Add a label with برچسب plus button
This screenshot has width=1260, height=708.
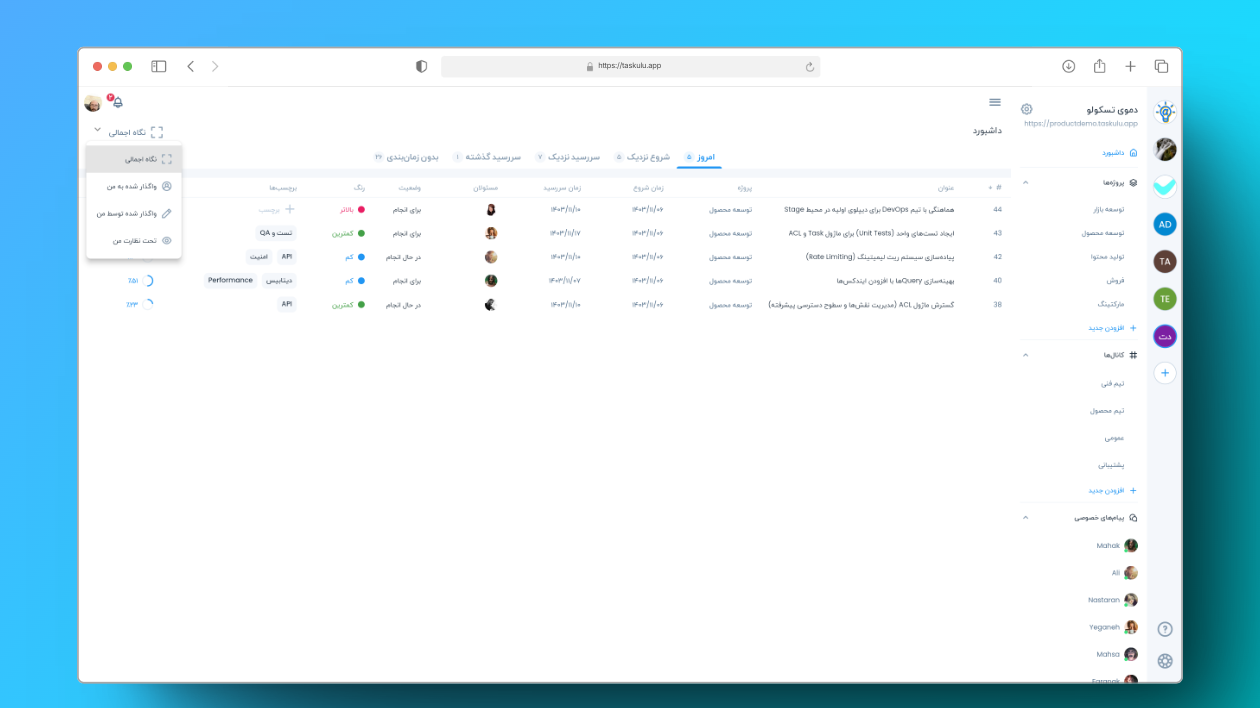pos(276,210)
